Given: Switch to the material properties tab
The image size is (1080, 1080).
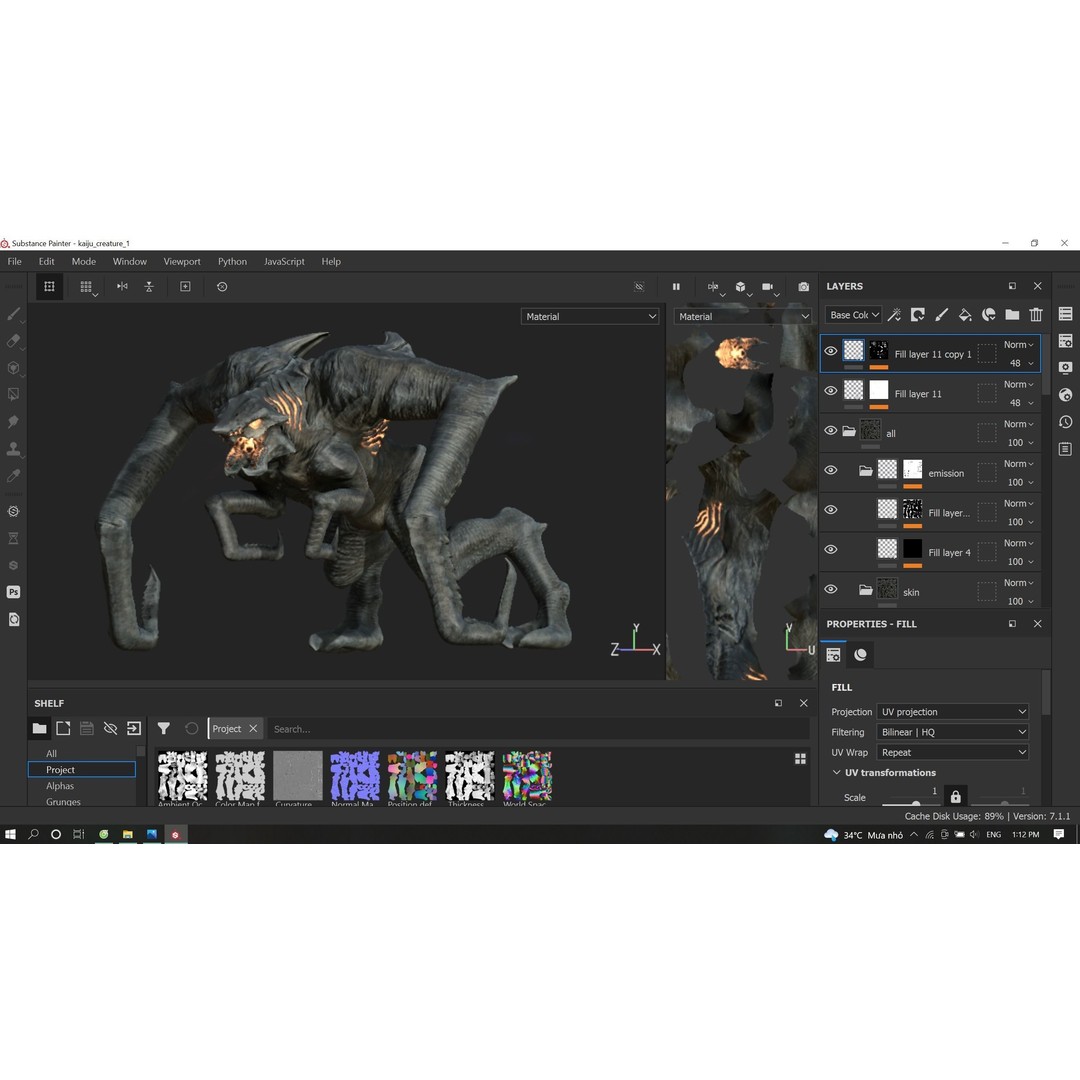Looking at the screenshot, I should click(860, 655).
